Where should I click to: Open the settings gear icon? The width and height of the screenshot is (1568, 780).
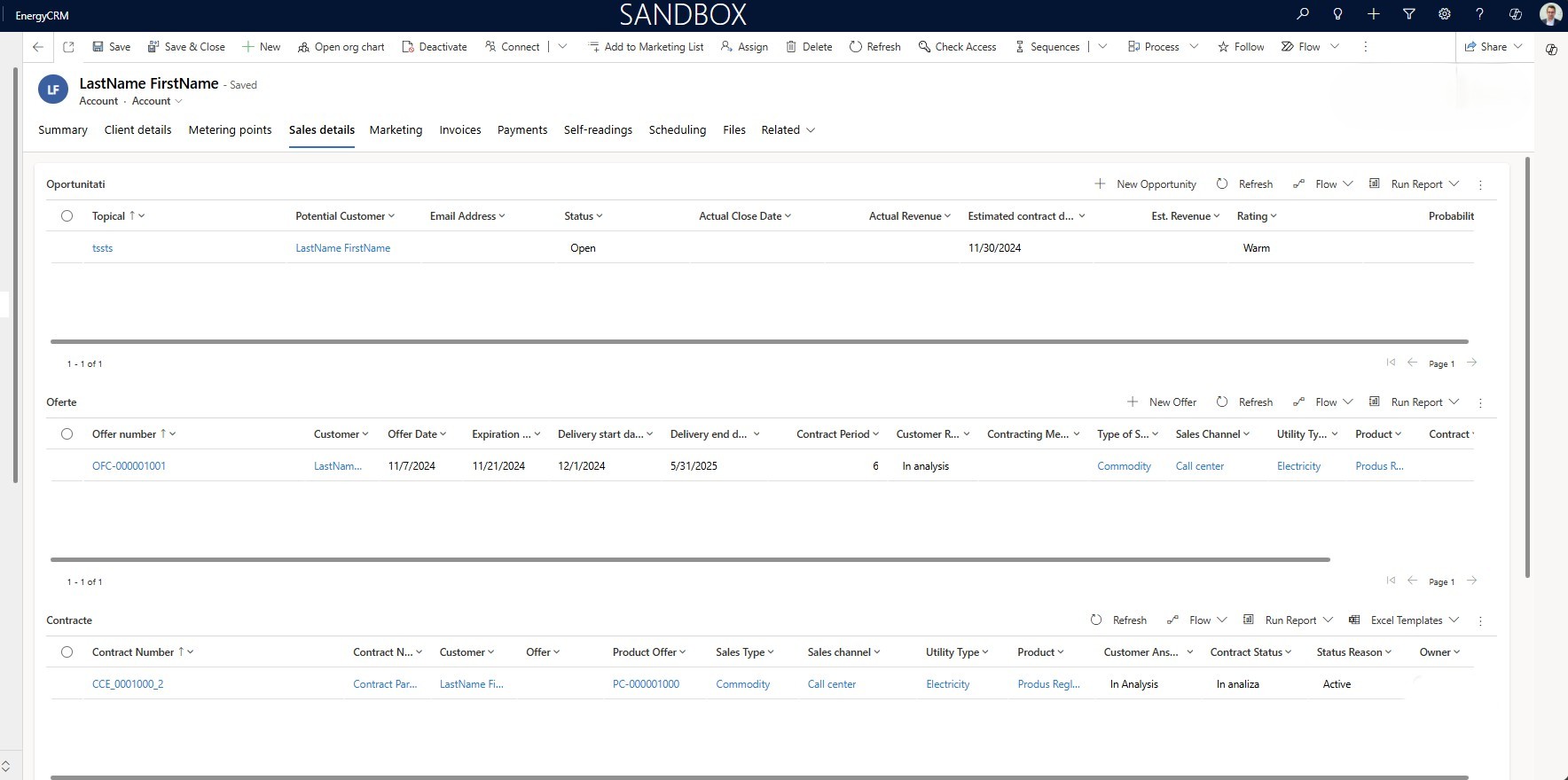tap(1444, 14)
